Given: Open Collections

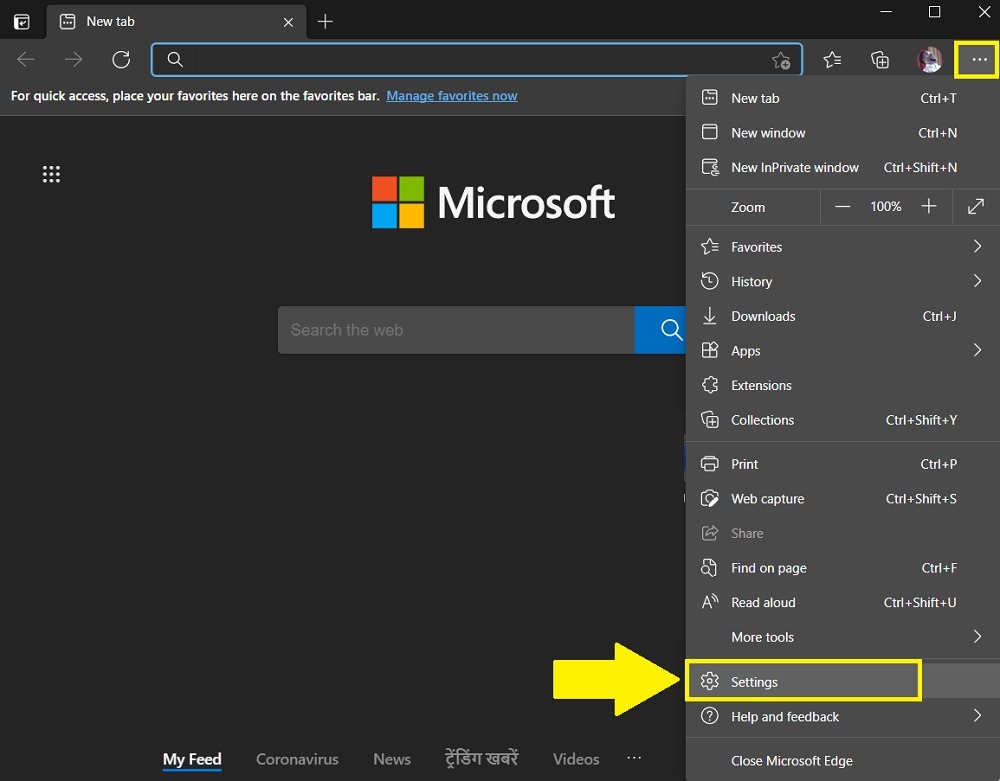Looking at the screenshot, I should coord(763,420).
